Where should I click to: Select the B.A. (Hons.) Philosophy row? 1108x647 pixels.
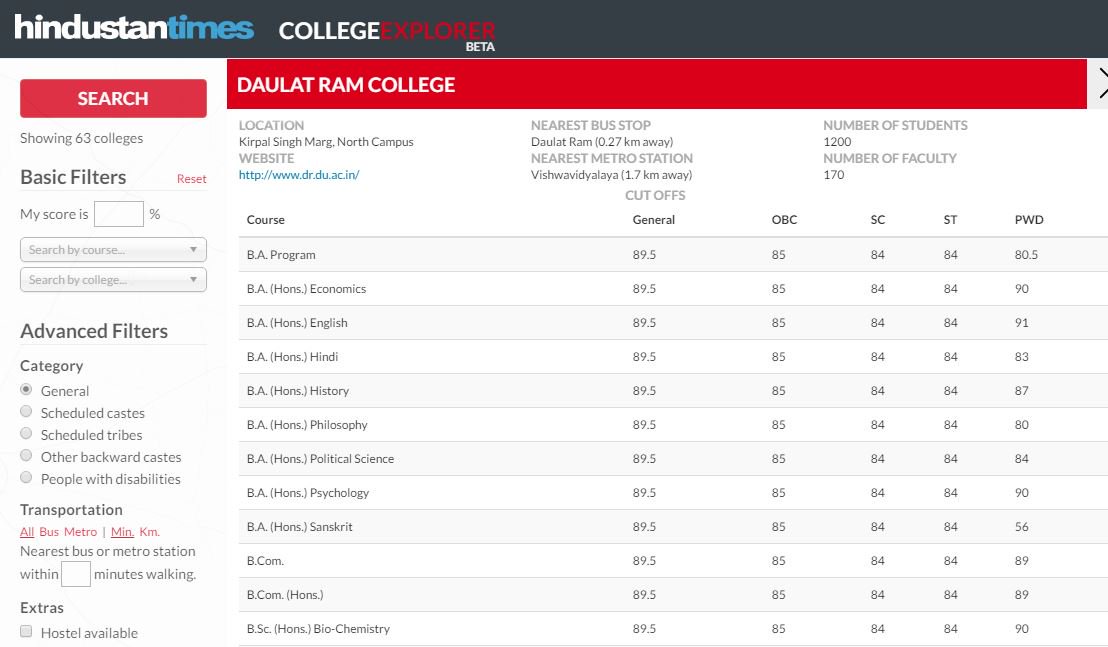point(673,425)
